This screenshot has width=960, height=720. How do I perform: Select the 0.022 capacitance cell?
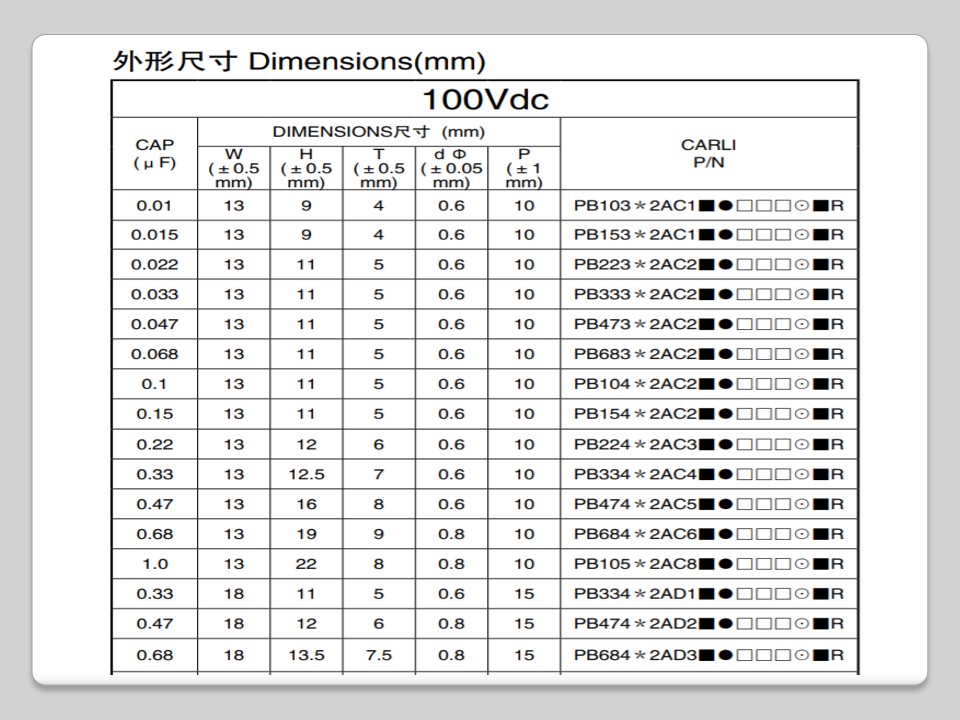pyautogui.click(x=155, y=265)
